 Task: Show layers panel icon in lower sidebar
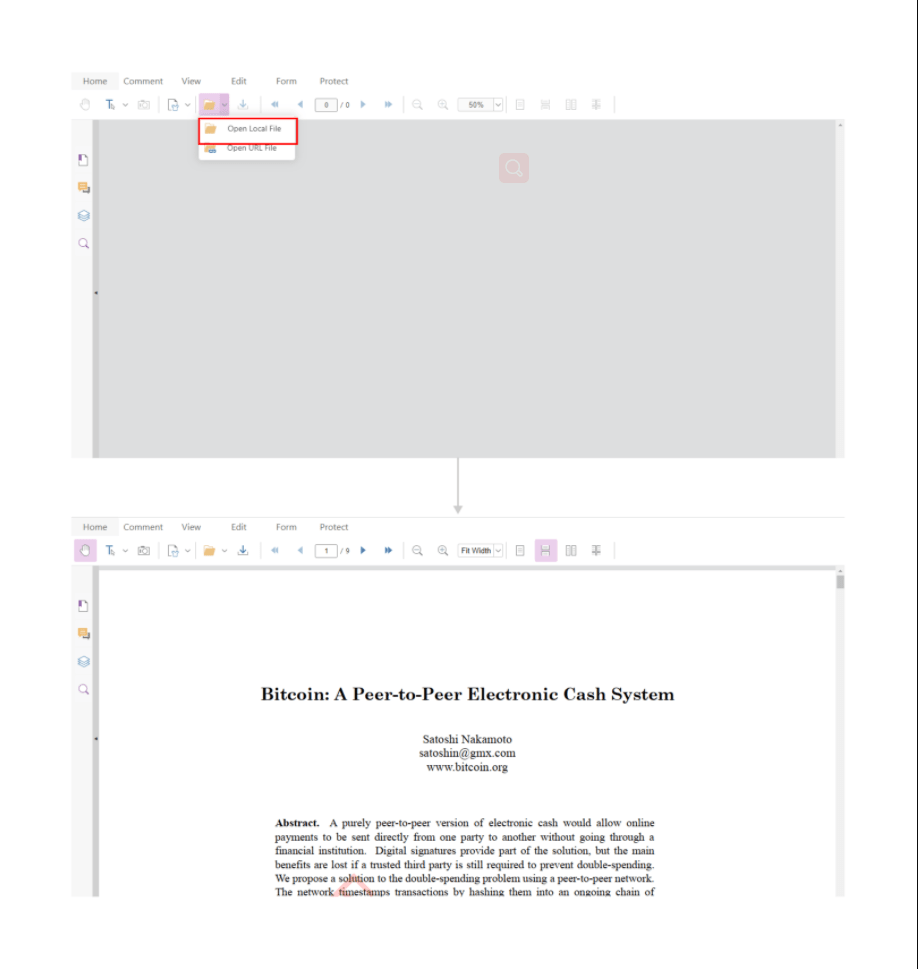coord(83,662)
